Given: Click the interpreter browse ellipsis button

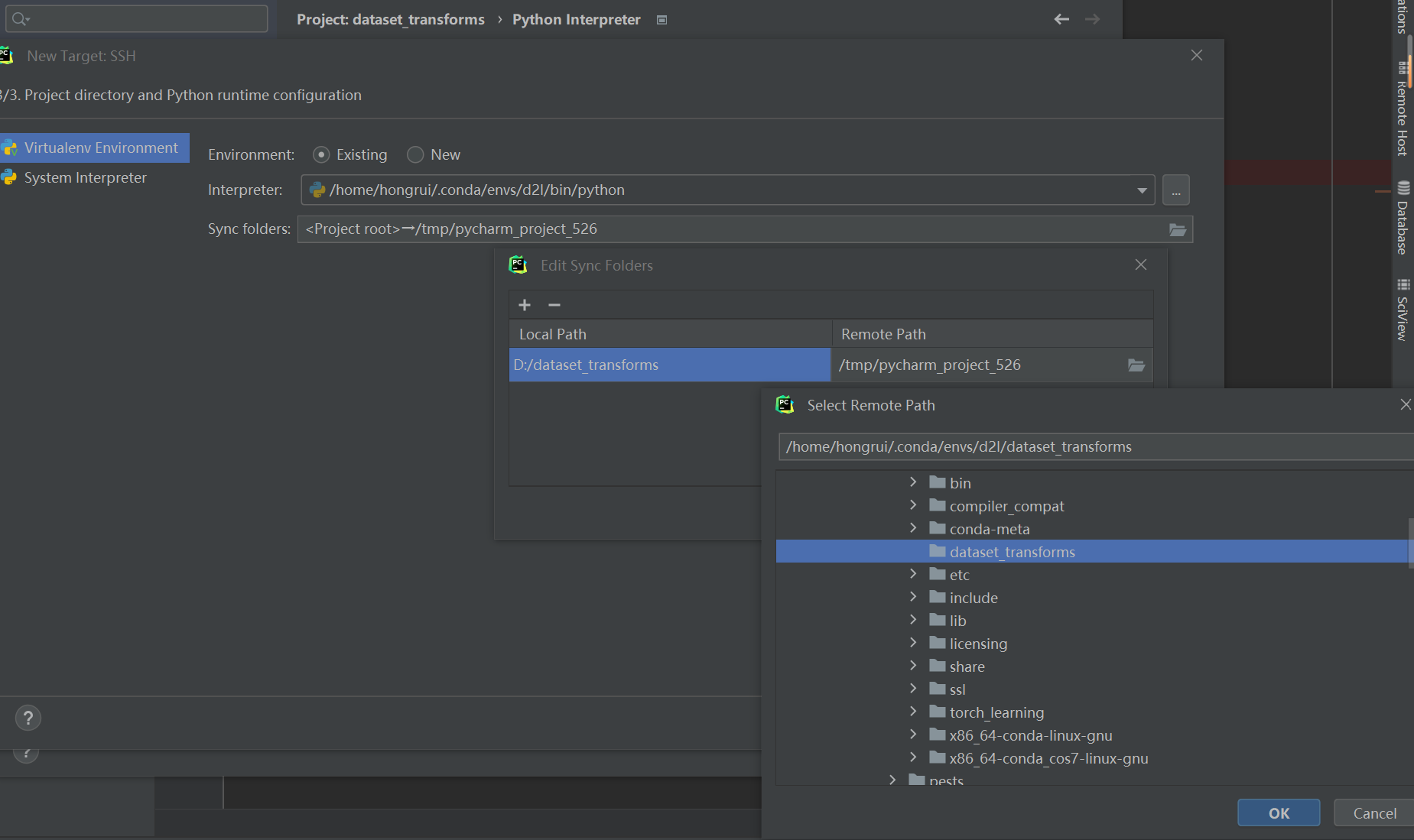Looking at the screenshot, I should [1176, 190].
